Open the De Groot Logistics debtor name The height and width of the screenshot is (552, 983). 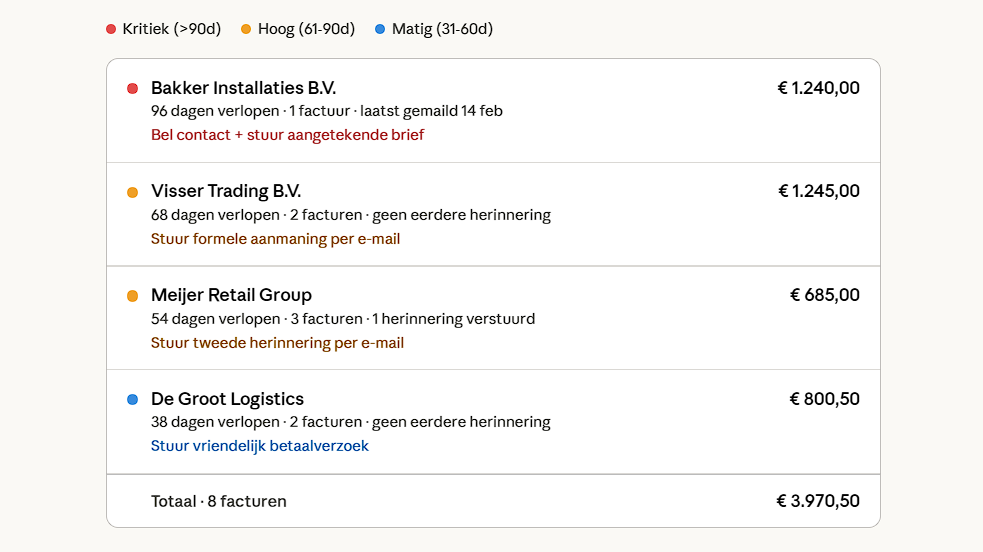point(227,399)
